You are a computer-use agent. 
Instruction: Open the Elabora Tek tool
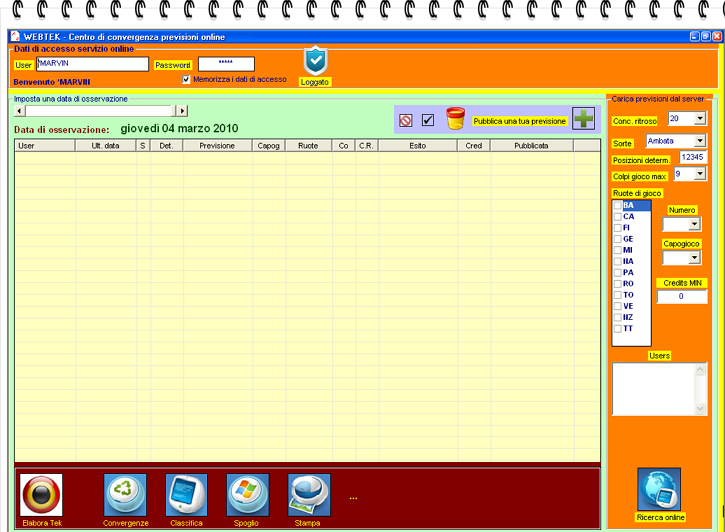click(41, 495)
